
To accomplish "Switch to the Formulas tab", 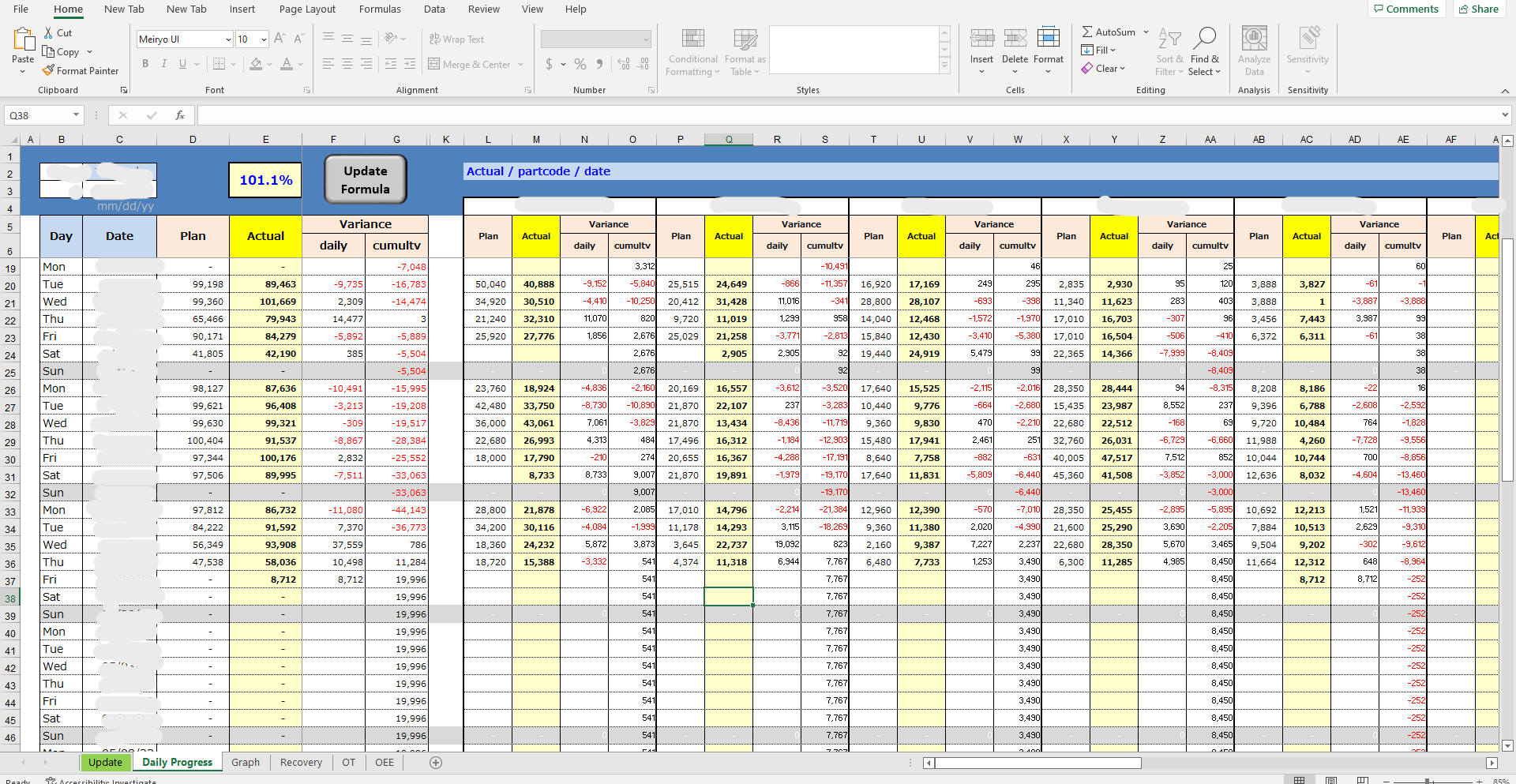I will (380, 9).
